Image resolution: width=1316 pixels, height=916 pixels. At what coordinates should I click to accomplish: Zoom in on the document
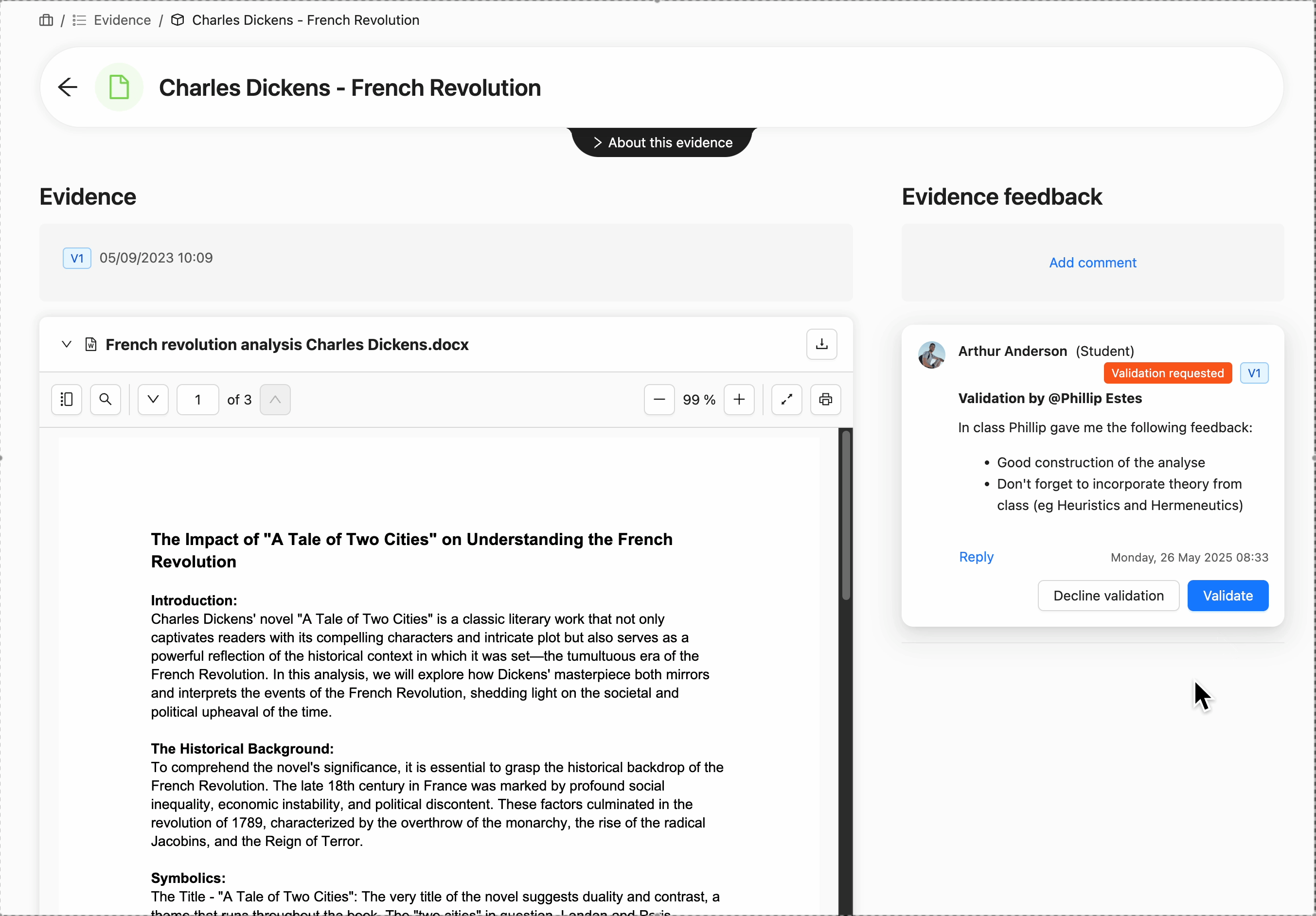pos(739,399)
